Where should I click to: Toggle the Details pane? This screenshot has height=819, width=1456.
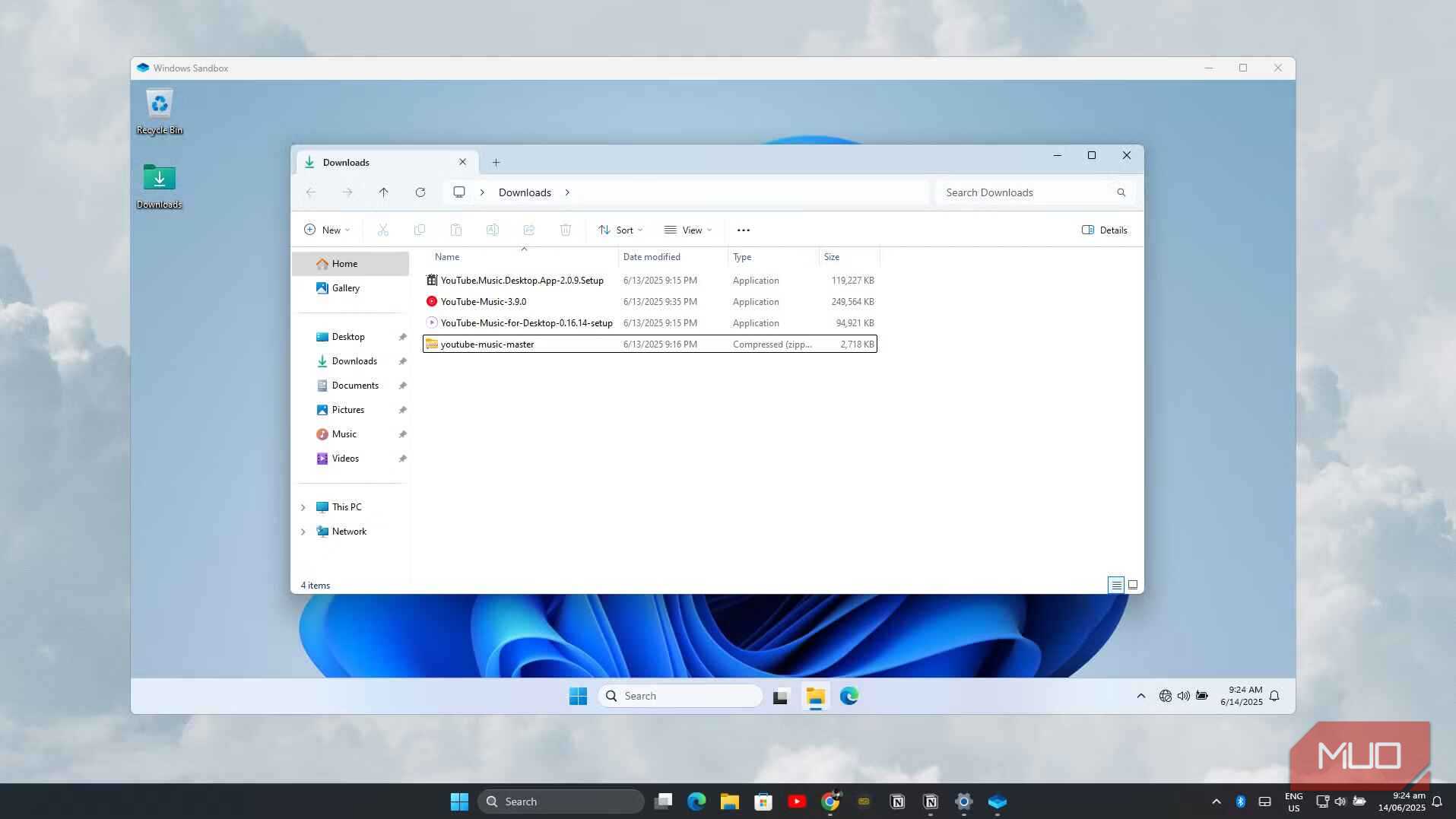pyautogui.click(x=1105, y=230)
